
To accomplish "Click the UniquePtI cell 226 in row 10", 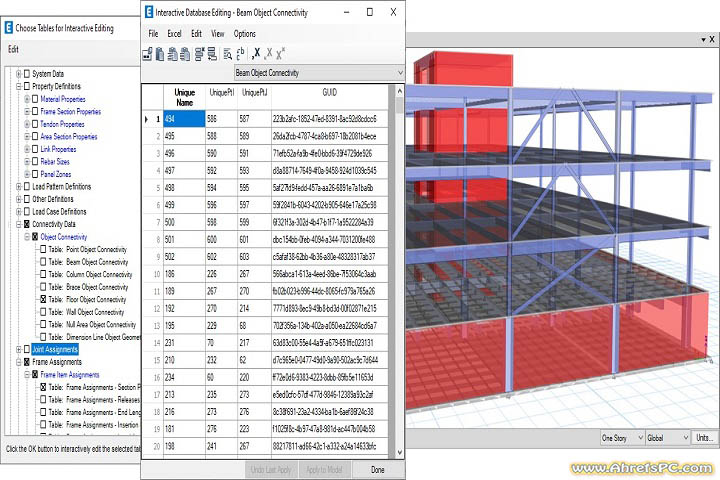I will 221,274.
